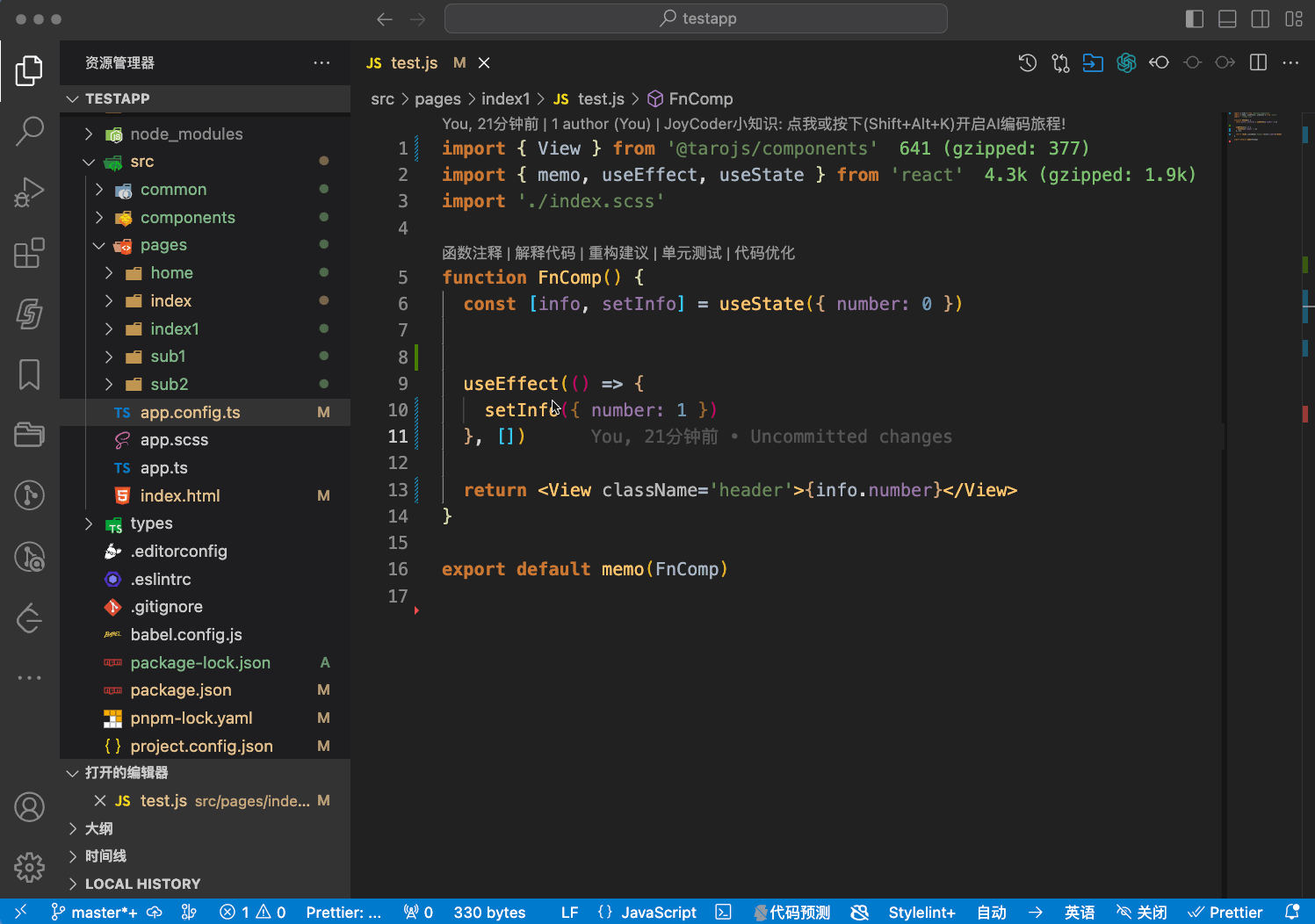Expand the LOCAL HISTORY section
This screenshot has width=1315, height=924.
[205, 884]
